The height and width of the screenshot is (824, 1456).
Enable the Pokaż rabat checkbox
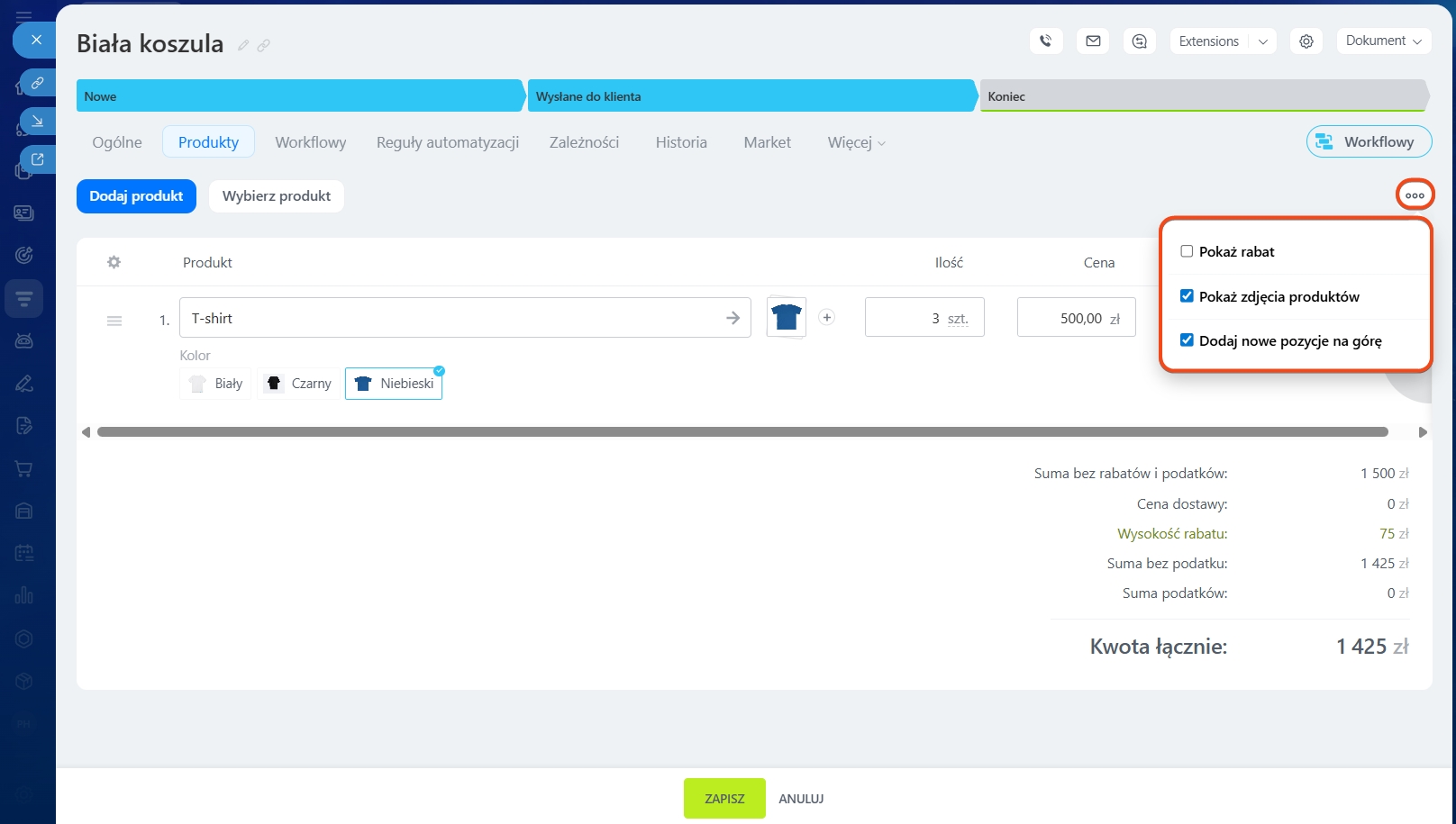click(1187, 251)
